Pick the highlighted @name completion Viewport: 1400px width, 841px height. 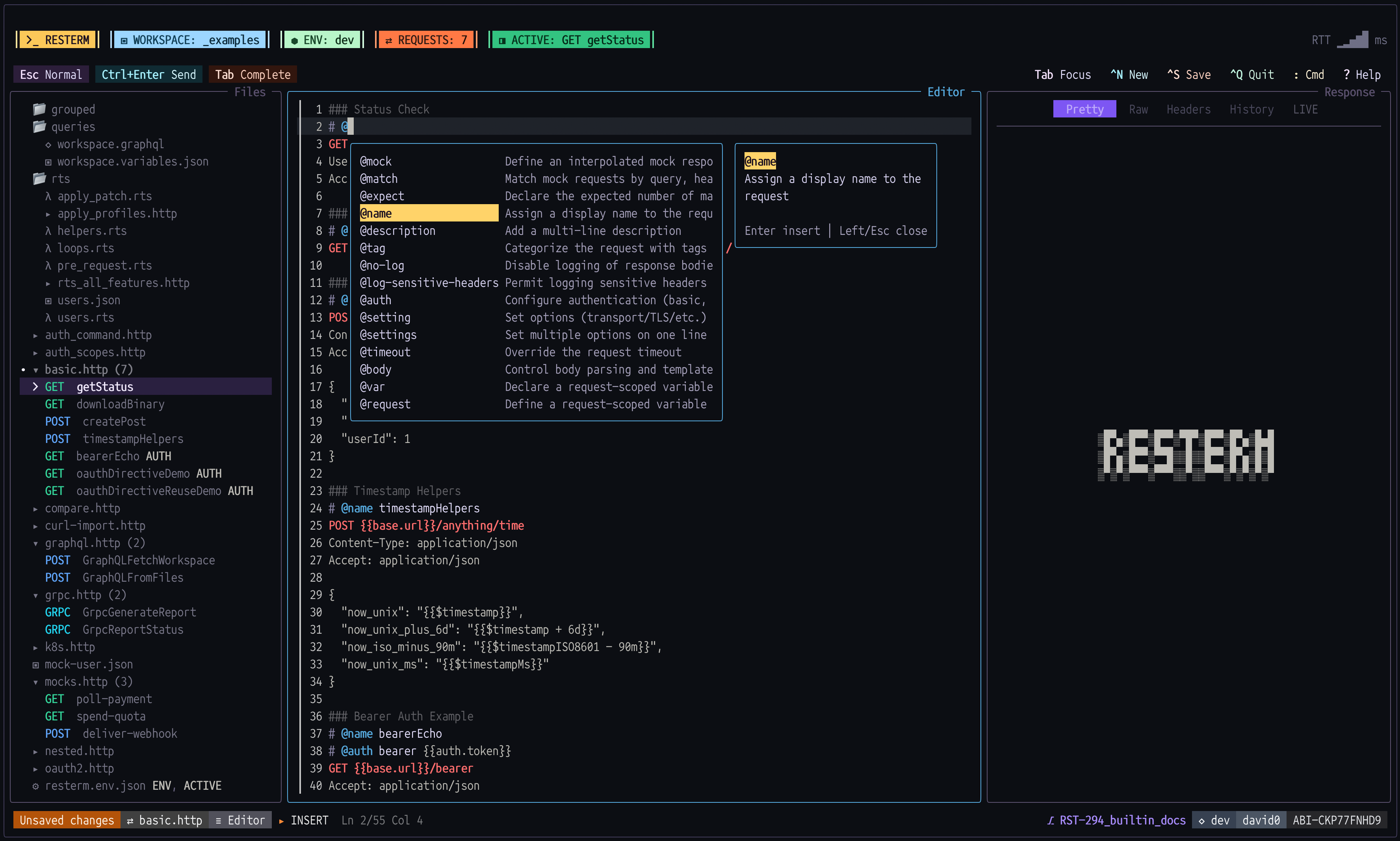tap(537, 214)
